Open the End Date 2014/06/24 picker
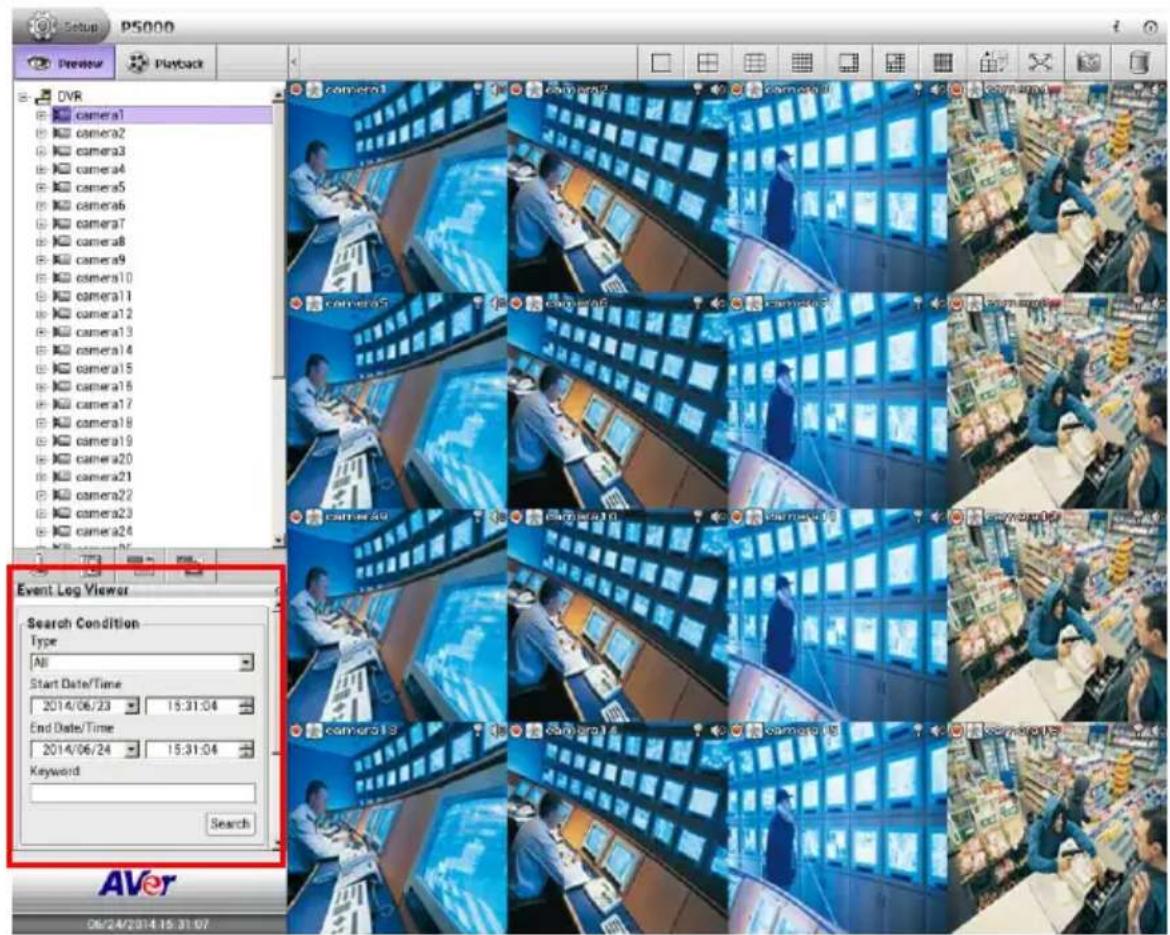The height and width of the screenshot is (935, 1170). click(x=84, y=749)
